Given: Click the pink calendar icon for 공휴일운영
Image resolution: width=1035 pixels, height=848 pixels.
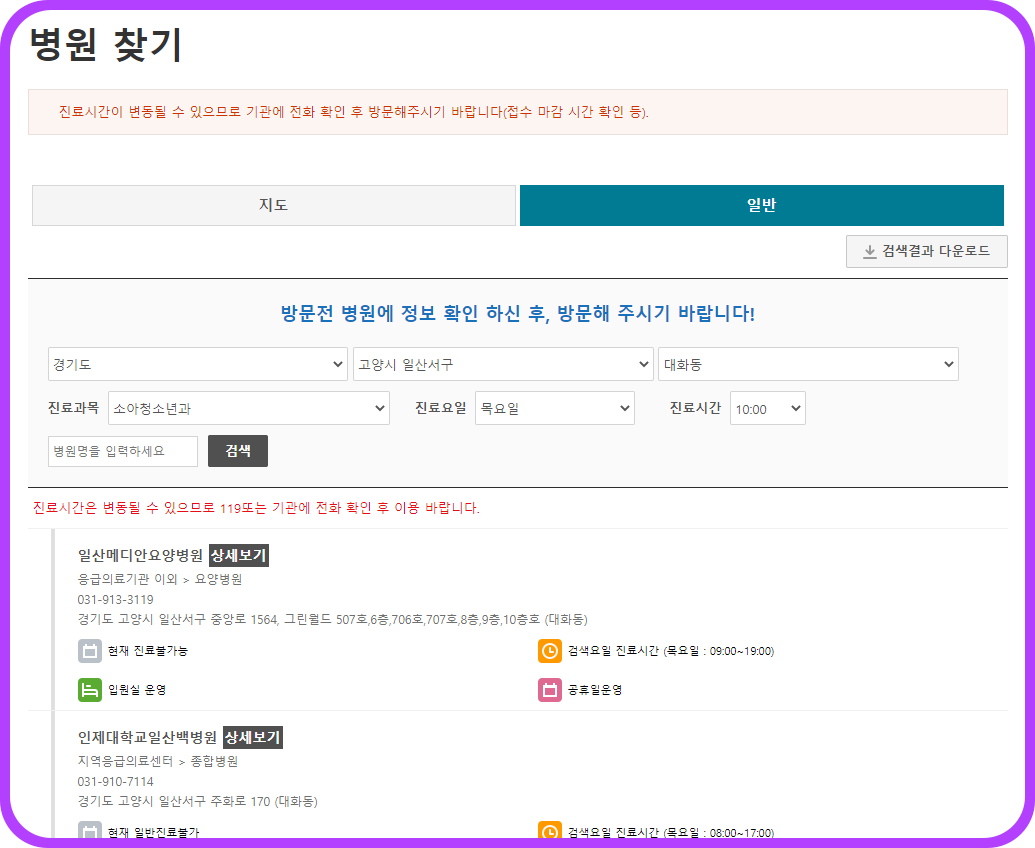Looking at the screenshot, I should 550,690.
